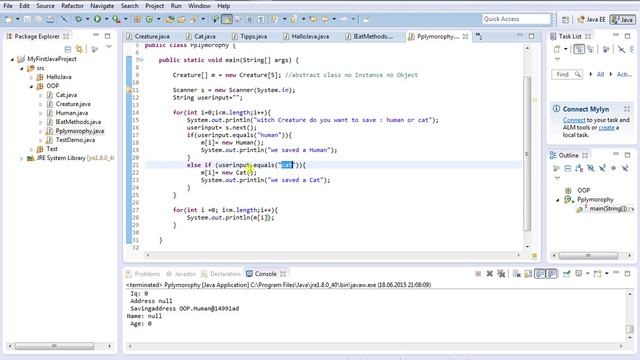Toggle Hide Non-Public Members in Outline
The width and height of the screenshot is (640, 360).
click(613, 168)
